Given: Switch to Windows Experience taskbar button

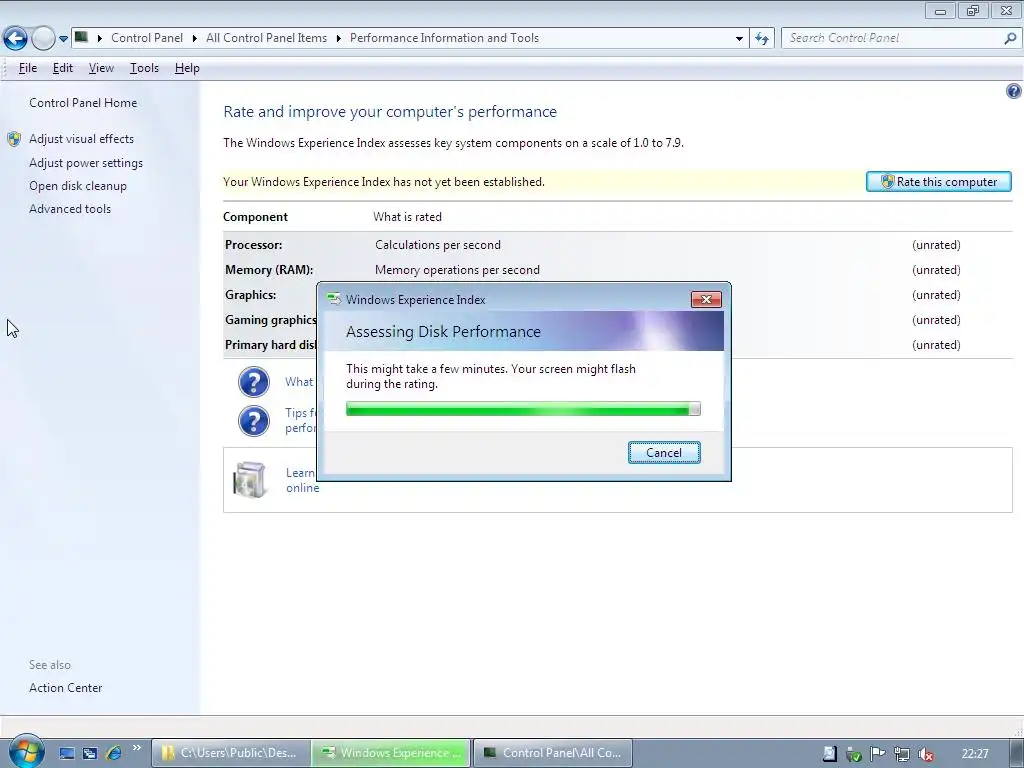Looking at the screenshot, I should [x=391, y=753].
